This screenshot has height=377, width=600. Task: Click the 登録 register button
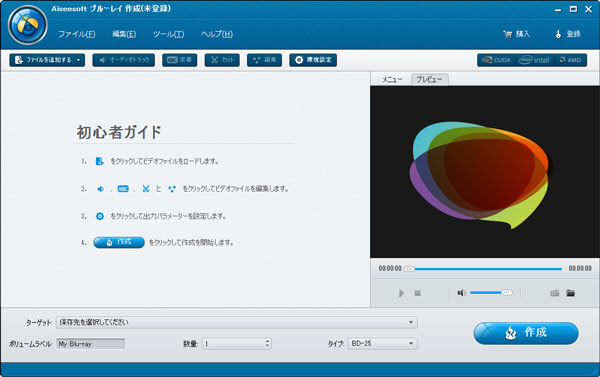click(x=568, y=34)
